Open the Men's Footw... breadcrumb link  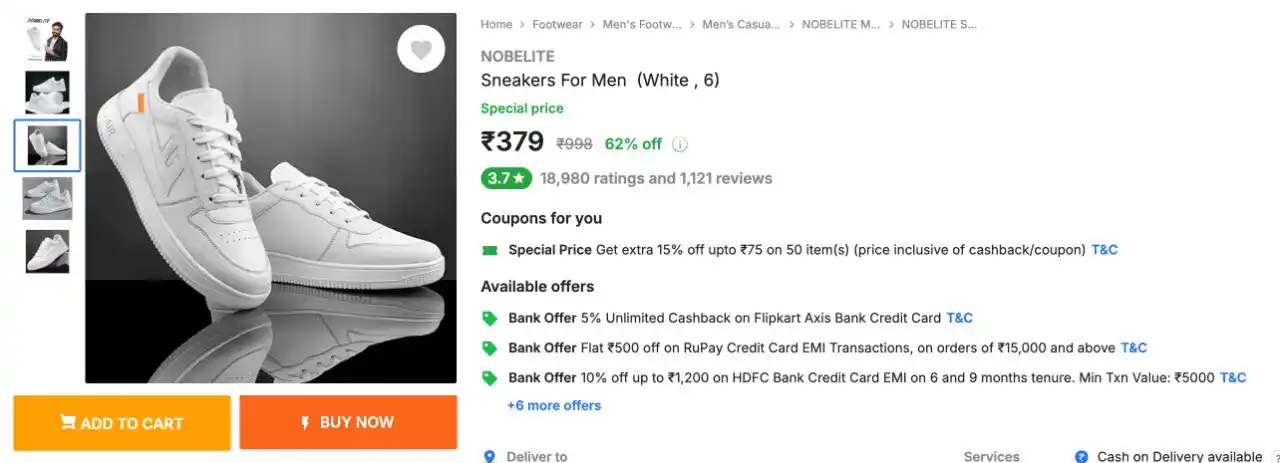(x=642, y=24)
